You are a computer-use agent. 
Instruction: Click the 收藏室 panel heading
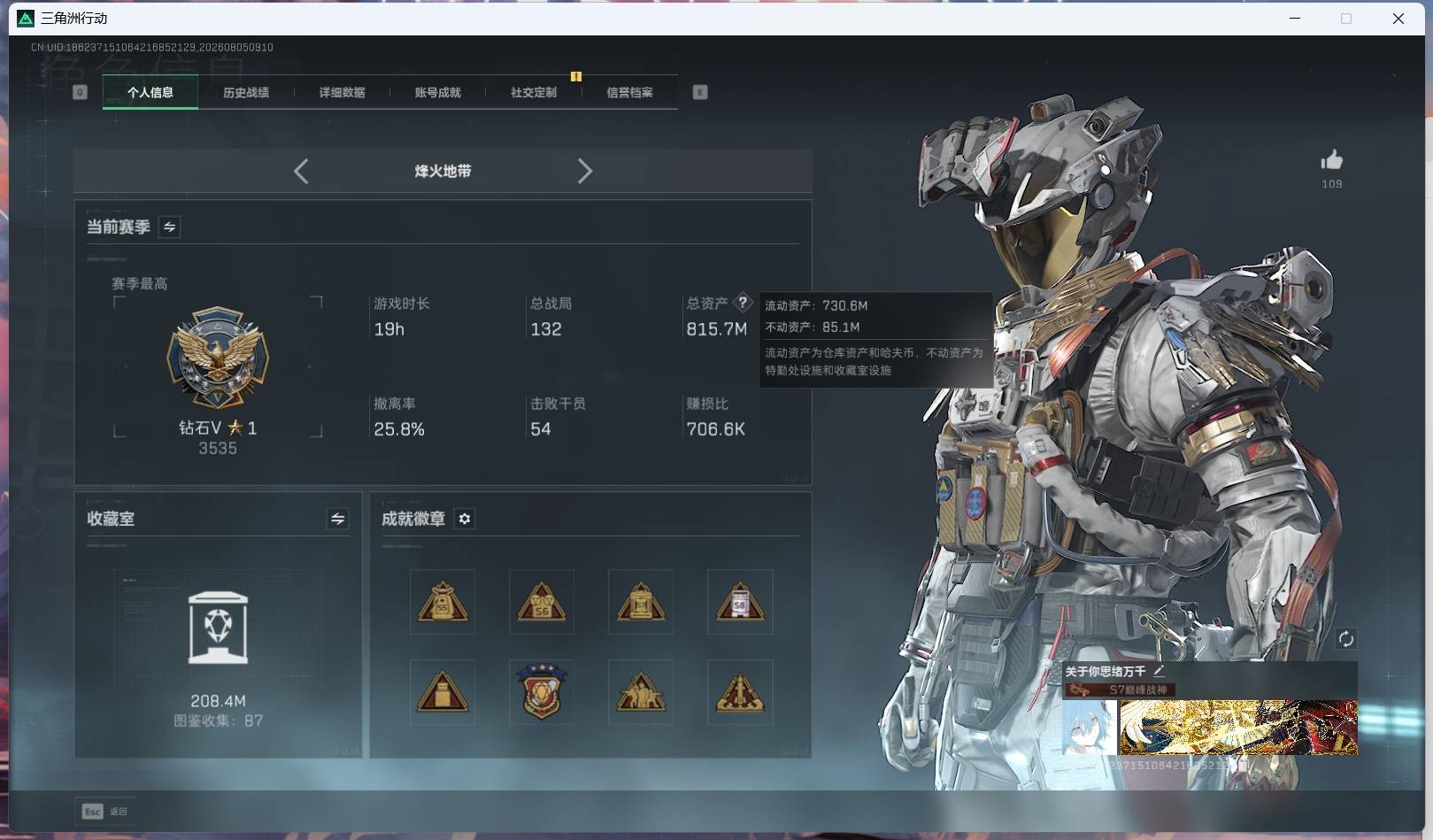point(111,519)
